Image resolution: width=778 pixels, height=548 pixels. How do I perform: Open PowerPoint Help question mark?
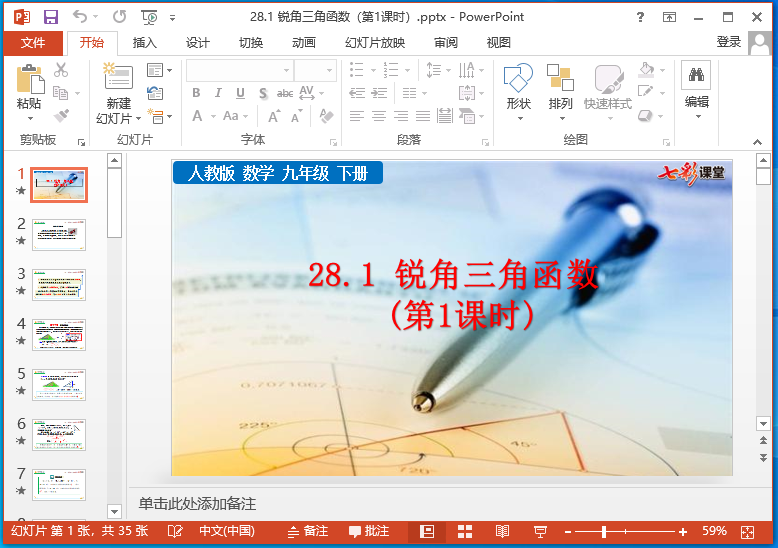[x=641, y=17]
